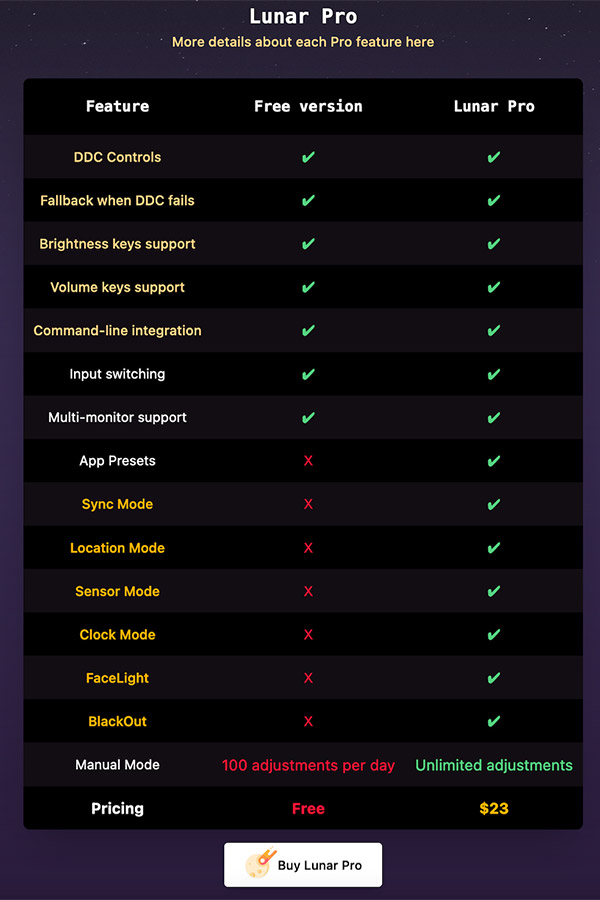Open the Clock Mode feature link
Screen dimensions: 600x900
tap(117, 634)
